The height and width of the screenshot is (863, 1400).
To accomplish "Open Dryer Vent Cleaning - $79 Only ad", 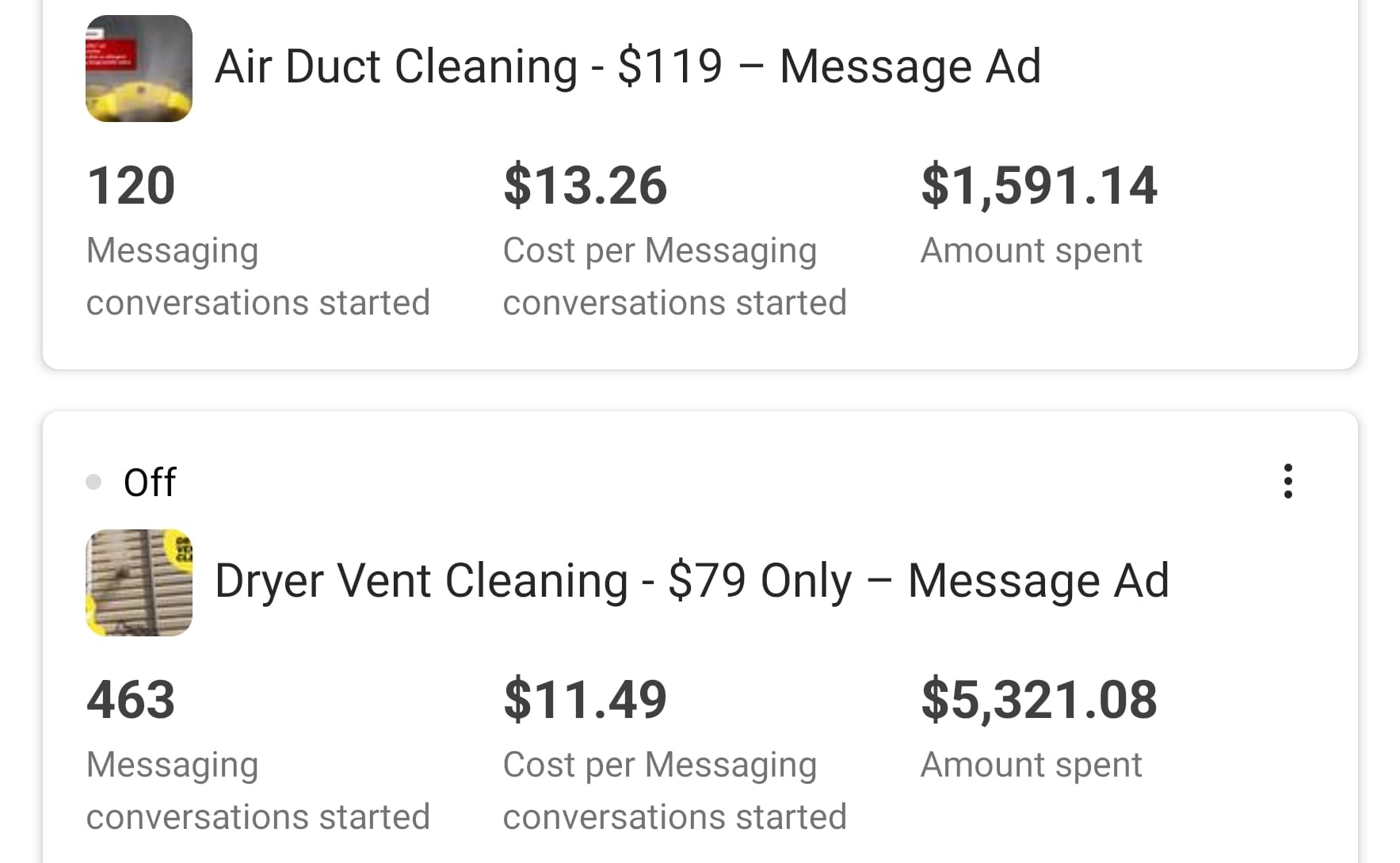I will 692,581.
